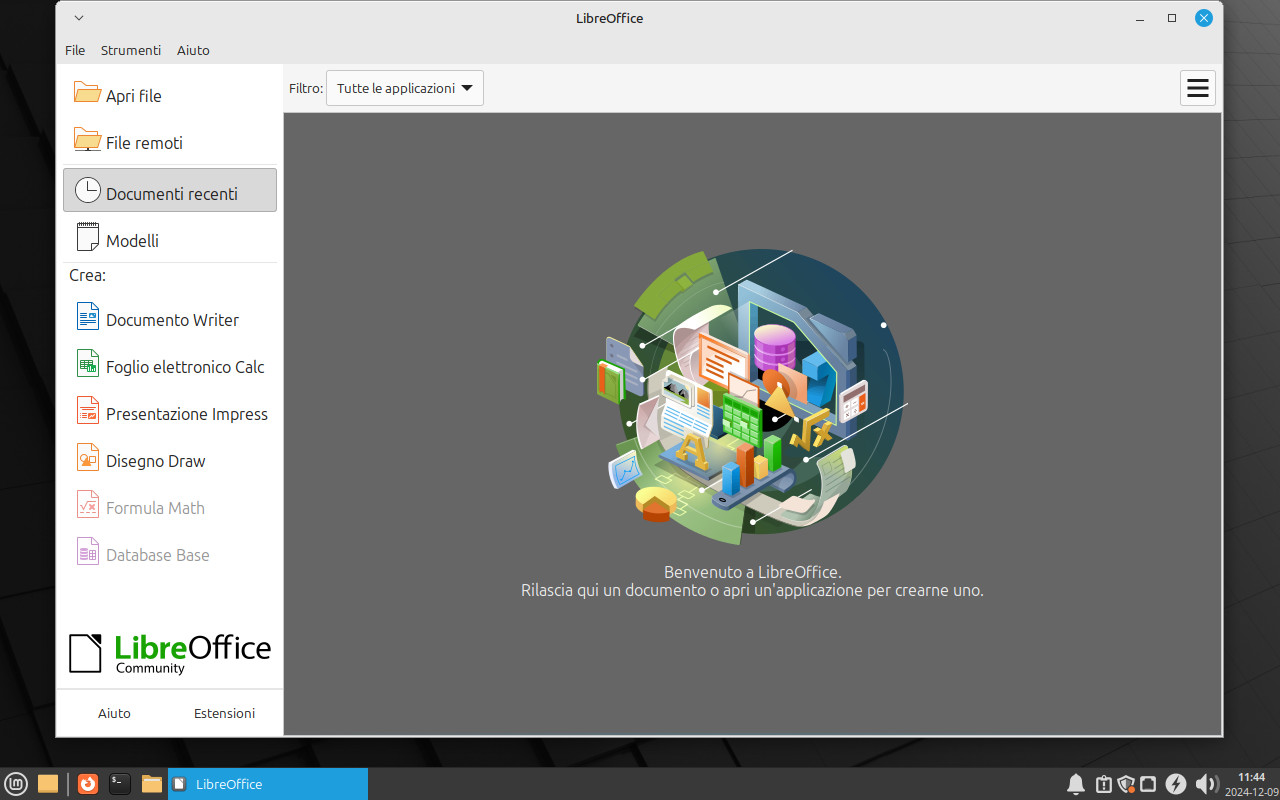Click the Presentazione Impress icon
This screenshot has width=1280, height=800.
click(x=88, y=411)
